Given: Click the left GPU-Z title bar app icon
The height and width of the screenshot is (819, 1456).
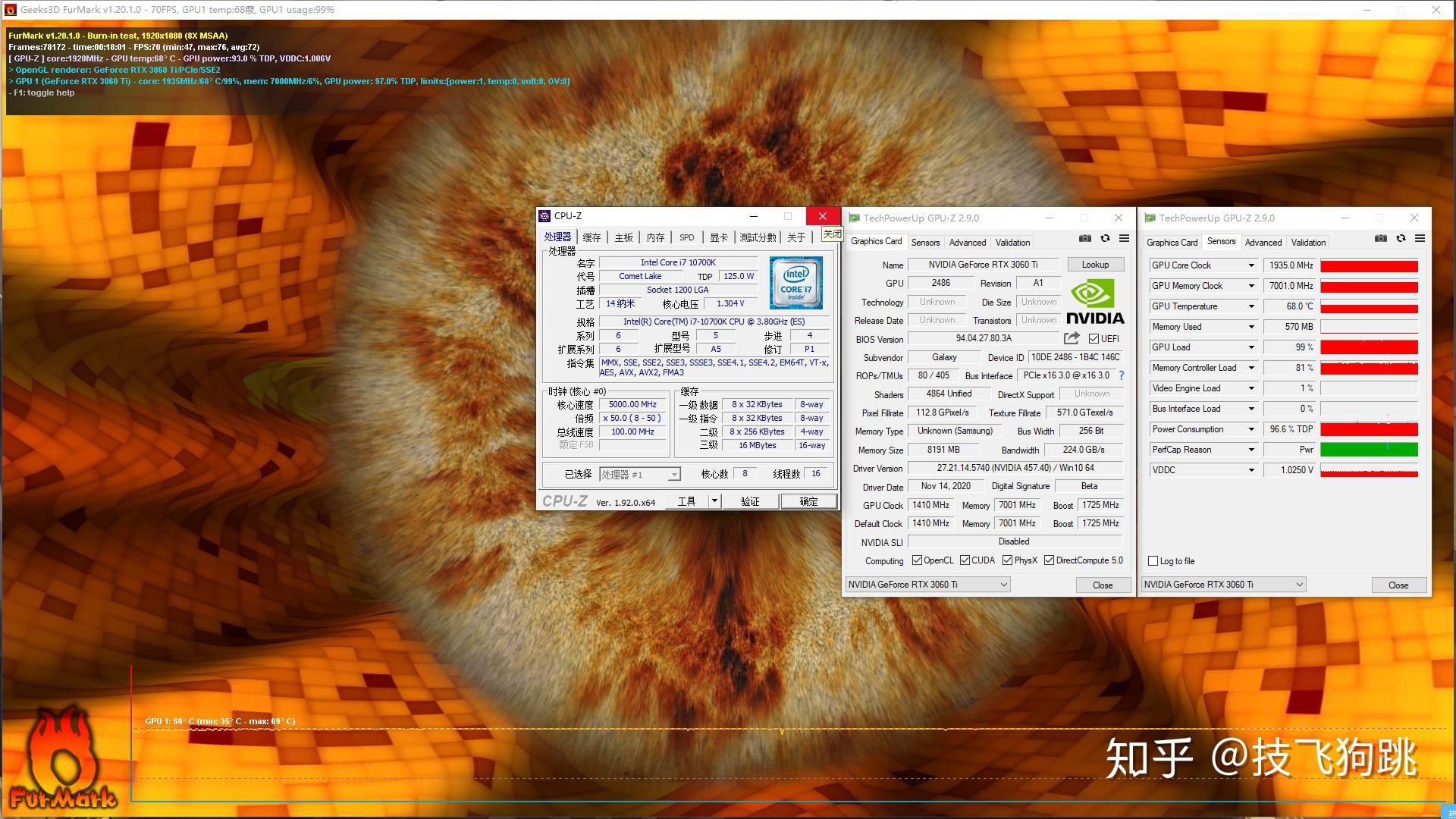Looking at the screenshot, I should tap(854, 218).
